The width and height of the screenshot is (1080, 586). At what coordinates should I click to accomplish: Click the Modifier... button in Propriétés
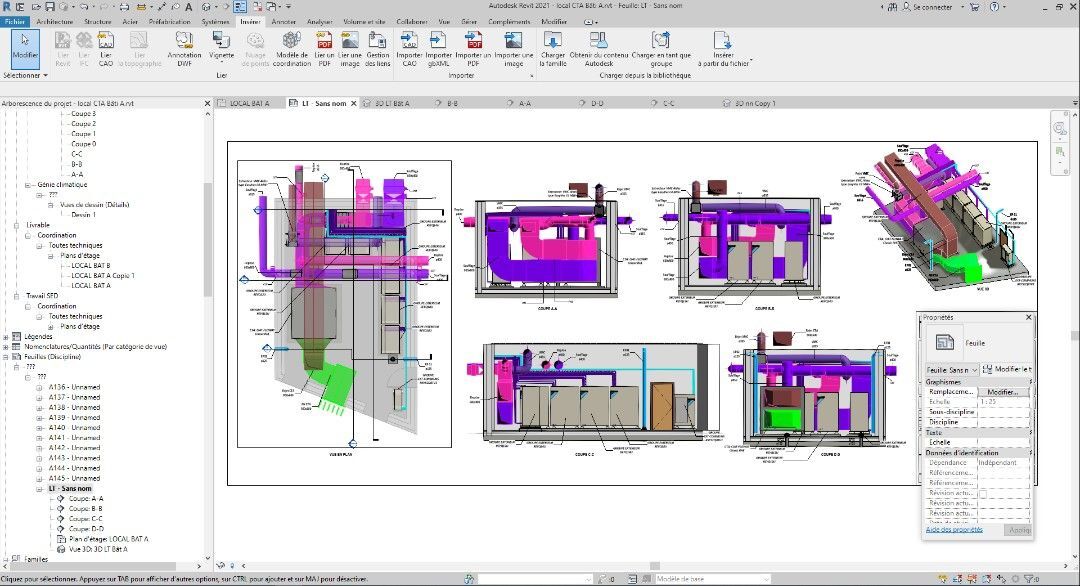click(1001, 392)
